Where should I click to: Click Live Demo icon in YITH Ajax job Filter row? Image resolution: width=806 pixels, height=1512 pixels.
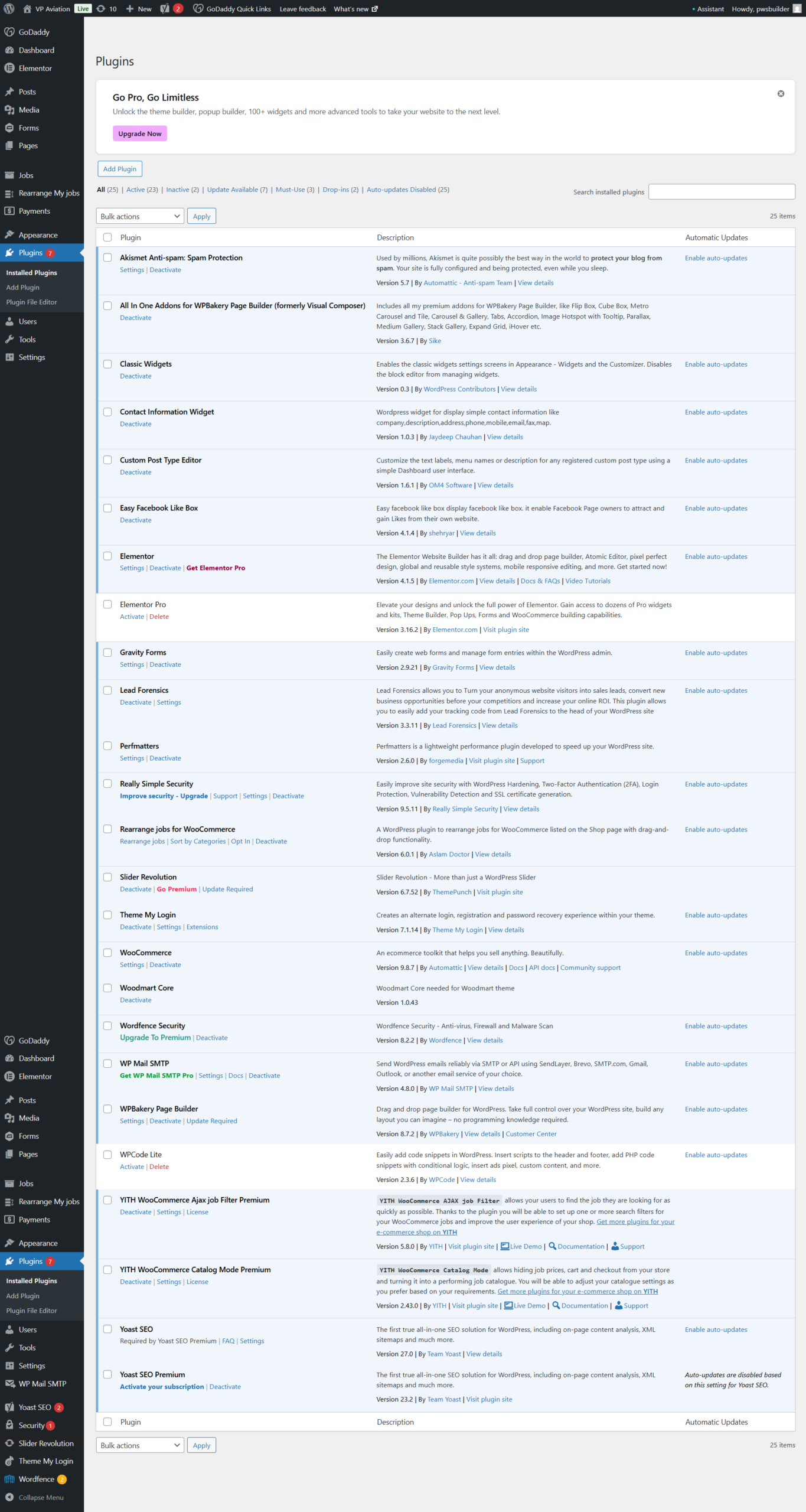coord(505,1246)
